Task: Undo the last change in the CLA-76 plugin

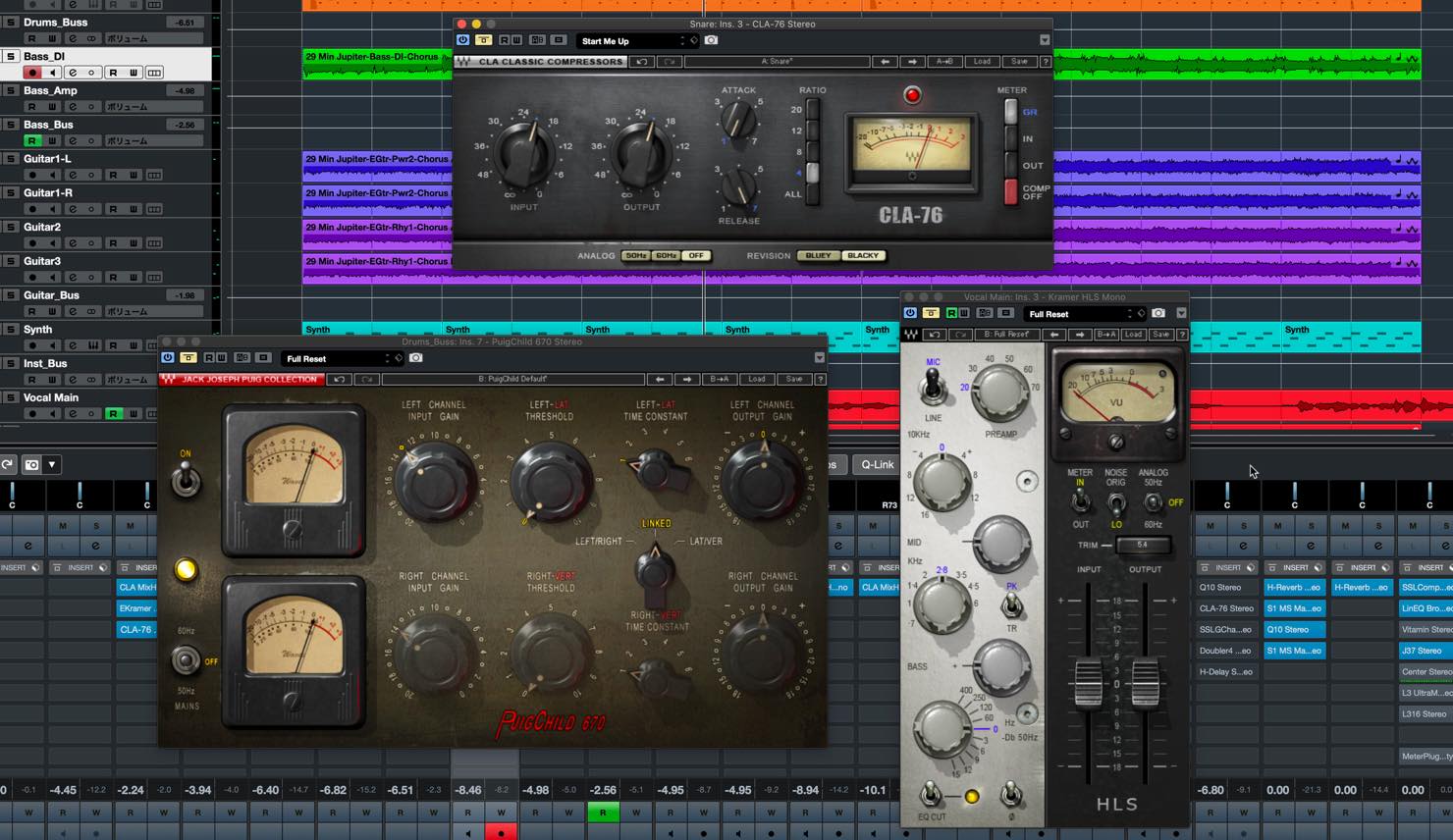Action: tap(642, 62)
